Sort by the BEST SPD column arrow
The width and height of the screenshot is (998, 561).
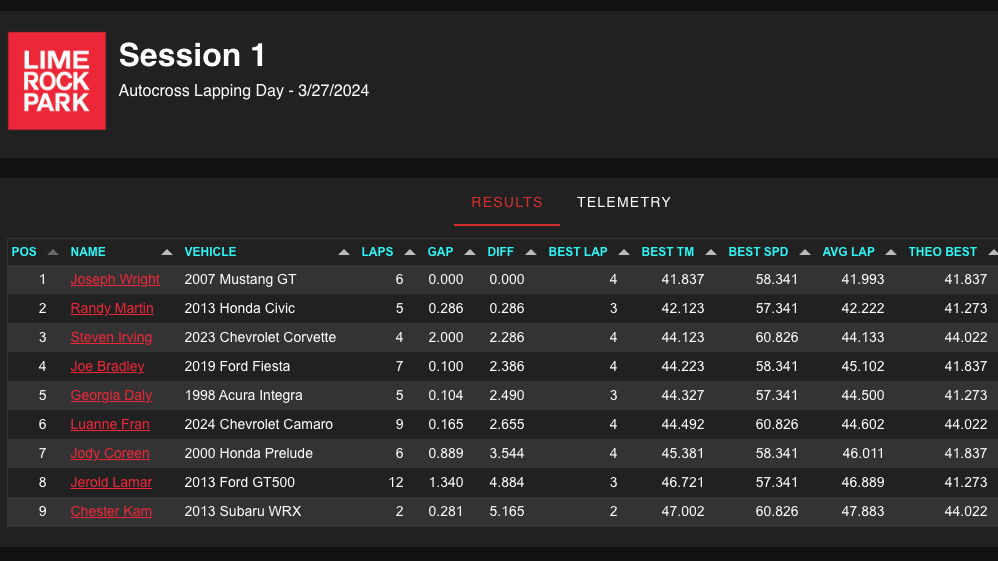805,252
